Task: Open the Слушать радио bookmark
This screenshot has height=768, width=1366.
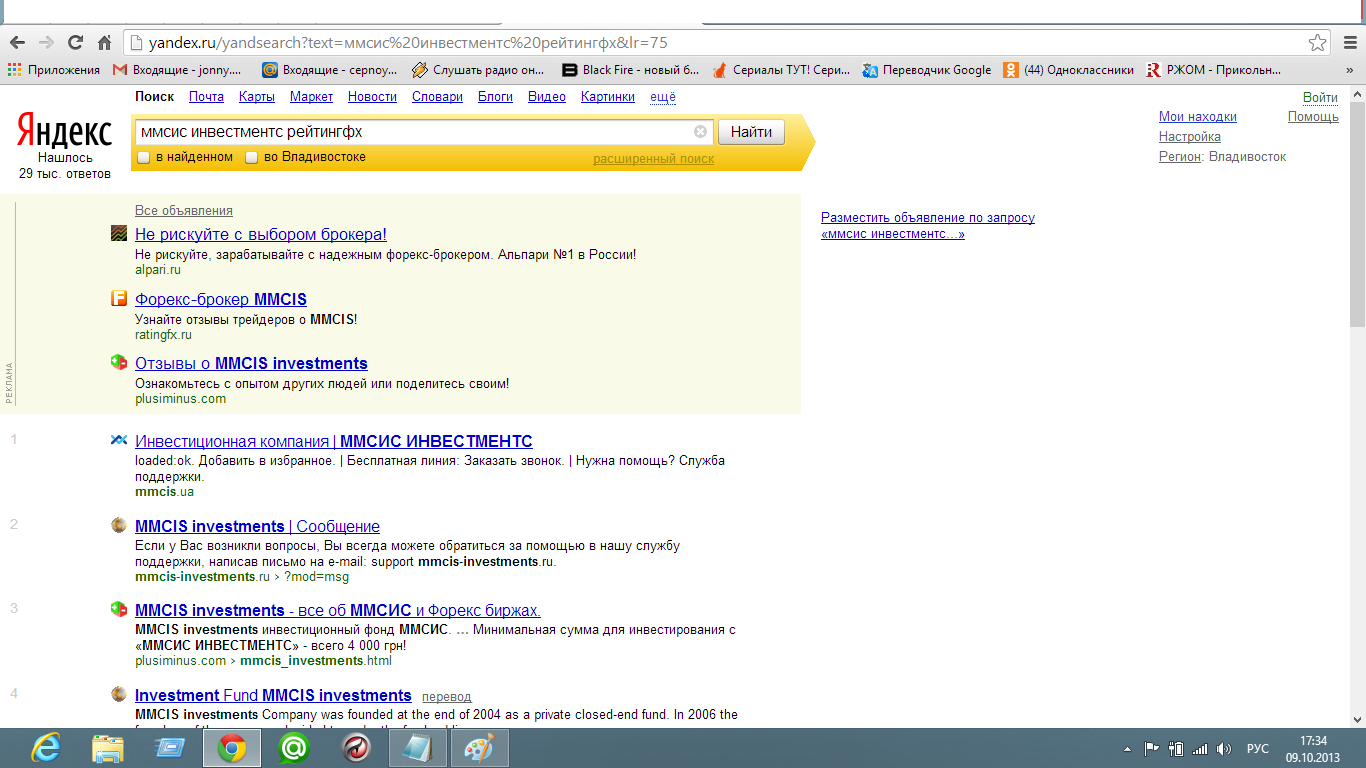Action: (478, 70)
